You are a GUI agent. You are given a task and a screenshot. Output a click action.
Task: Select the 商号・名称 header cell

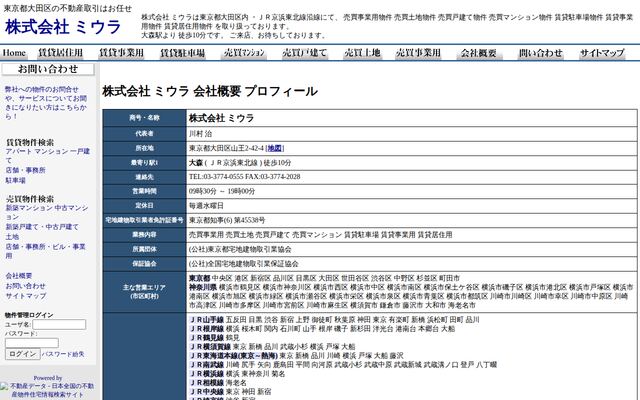click(144, 118)
